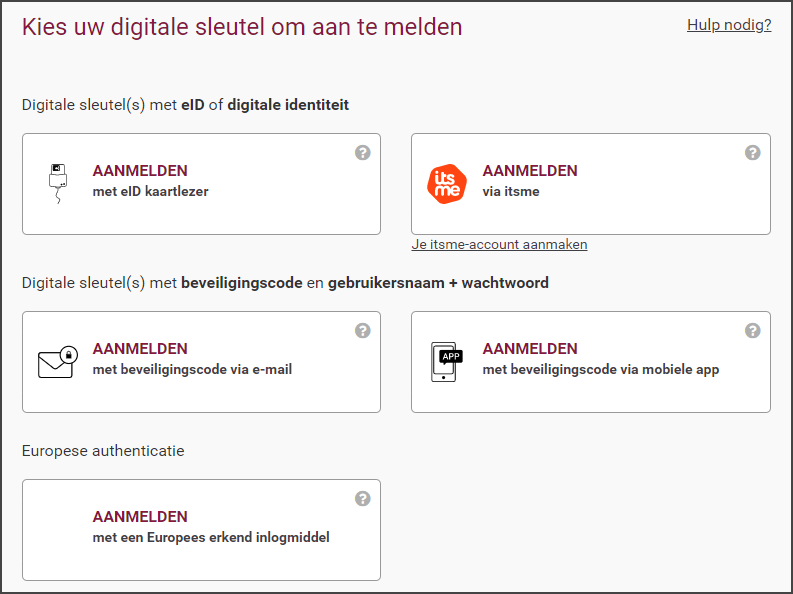This screenshot has height=594, width=793.
Task: Click the 'met beveiligingscode via e-mail' subtitle
Action: (x=192, y=370)
